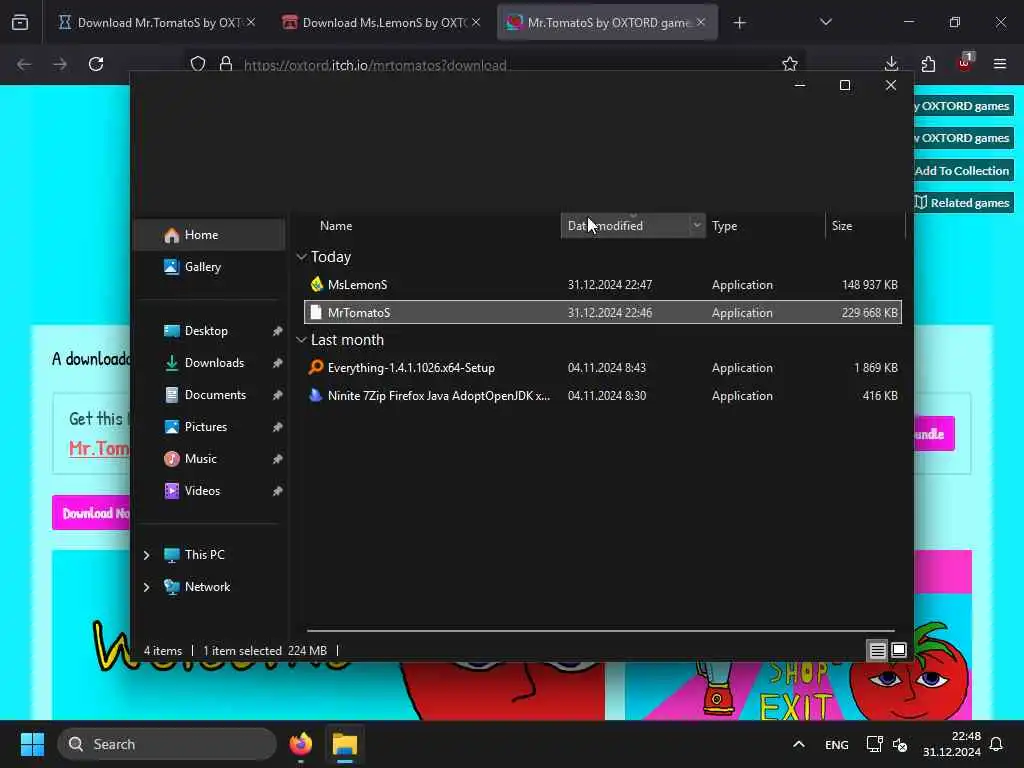Show hidden system tray icons
Screen dimensions: 1024x768
[799, 744]
